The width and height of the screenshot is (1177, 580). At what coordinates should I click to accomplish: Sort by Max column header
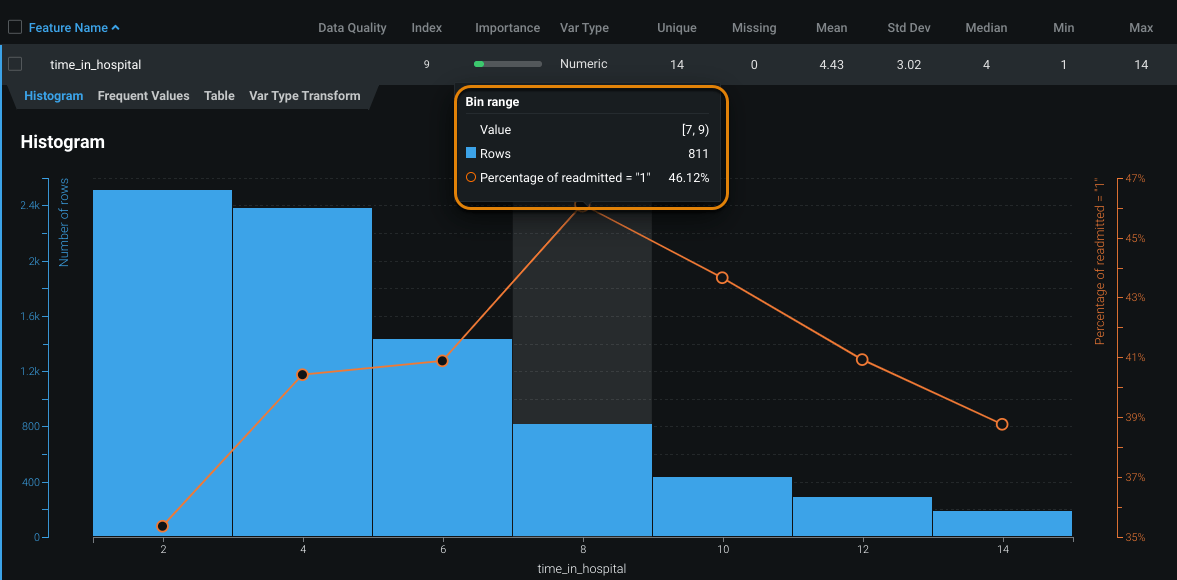point(1141,28)
